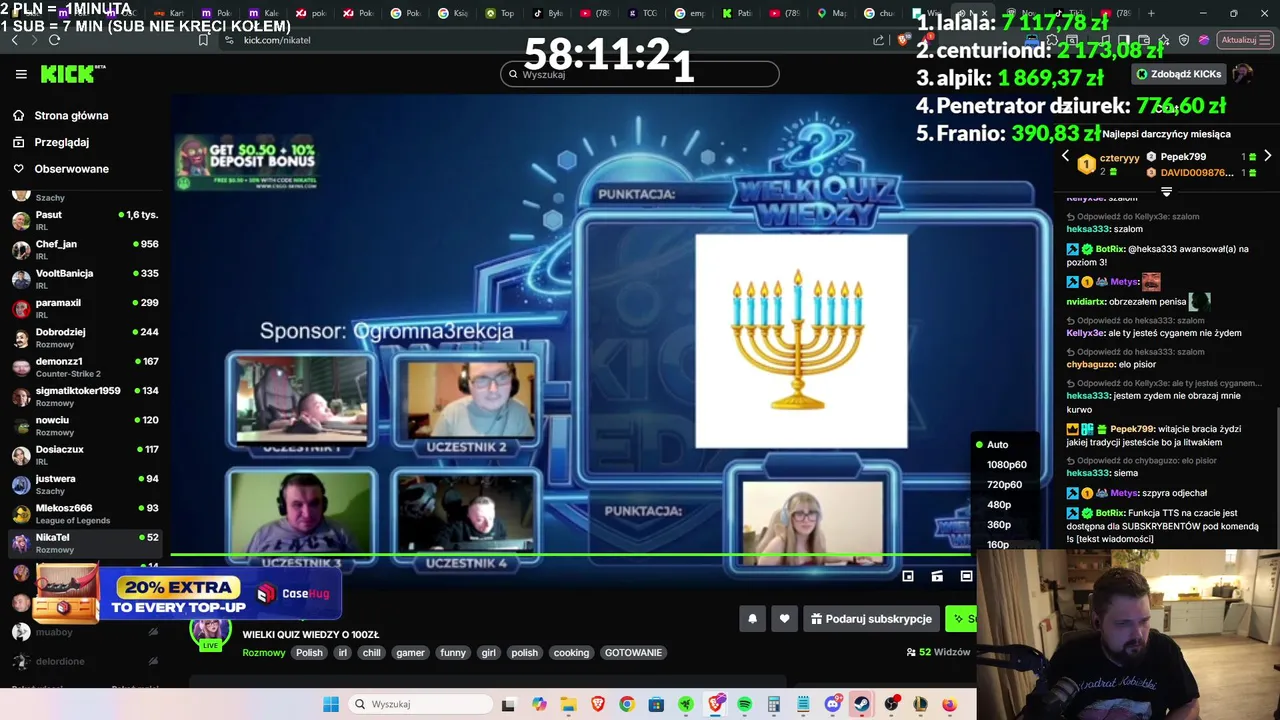Select the NikaTel channel in the sidebar

coord(84,543)
